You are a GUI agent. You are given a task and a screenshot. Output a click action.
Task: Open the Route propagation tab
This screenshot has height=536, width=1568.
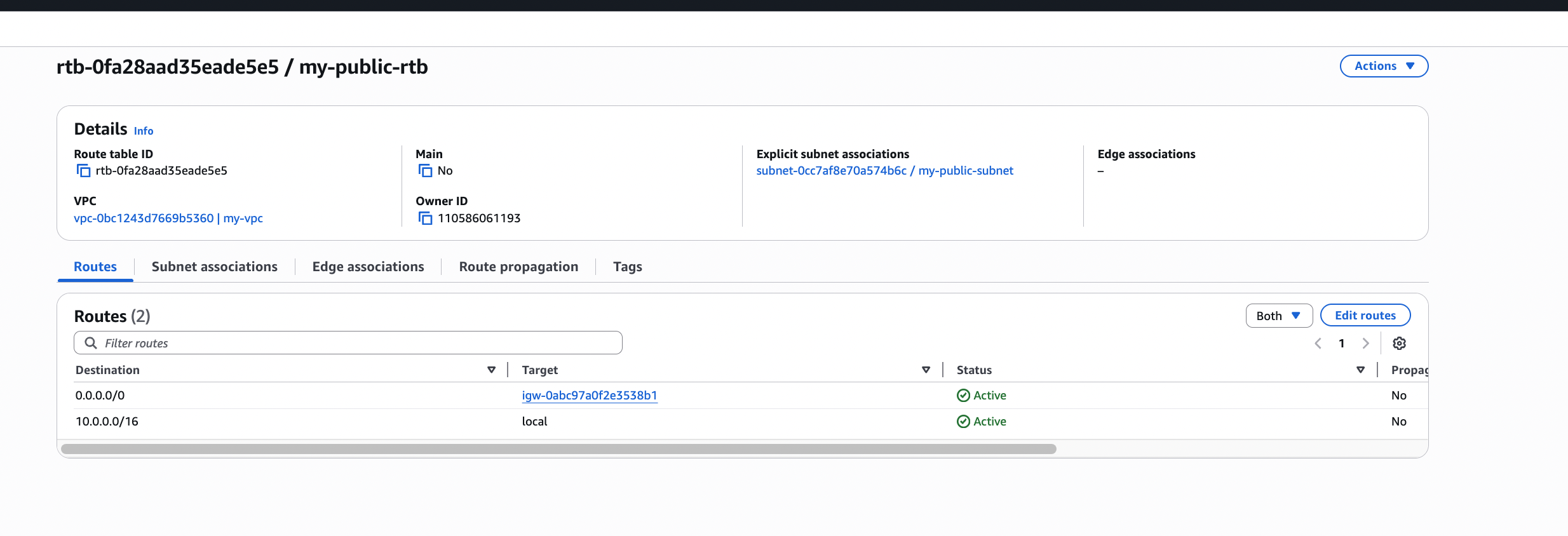pyautogui.click(x=518, y=267)
